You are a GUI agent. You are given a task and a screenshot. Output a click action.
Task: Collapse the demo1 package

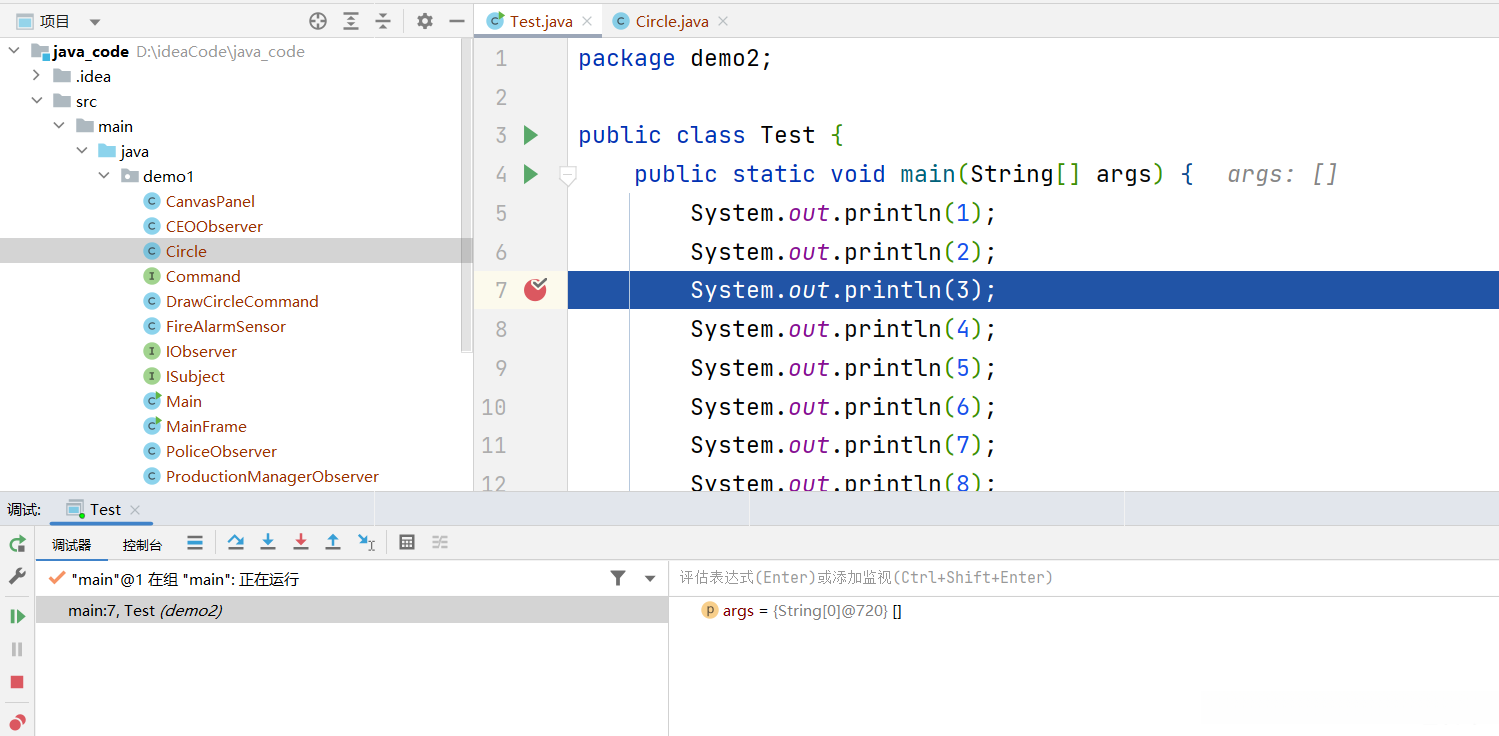[x=104, y=176]
